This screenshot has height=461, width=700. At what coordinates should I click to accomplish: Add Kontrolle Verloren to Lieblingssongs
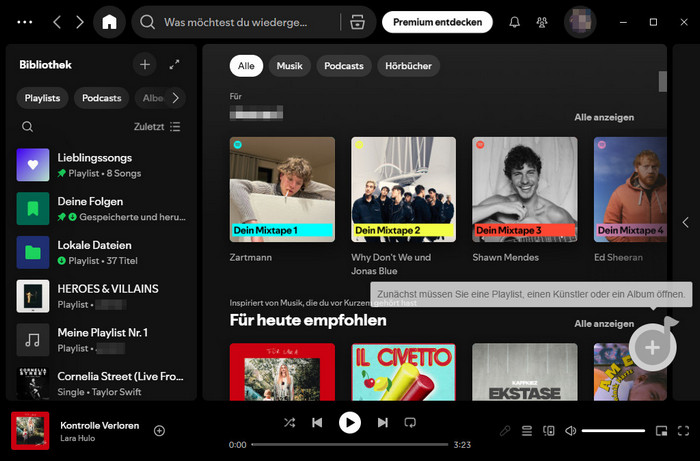click(159, 431)
